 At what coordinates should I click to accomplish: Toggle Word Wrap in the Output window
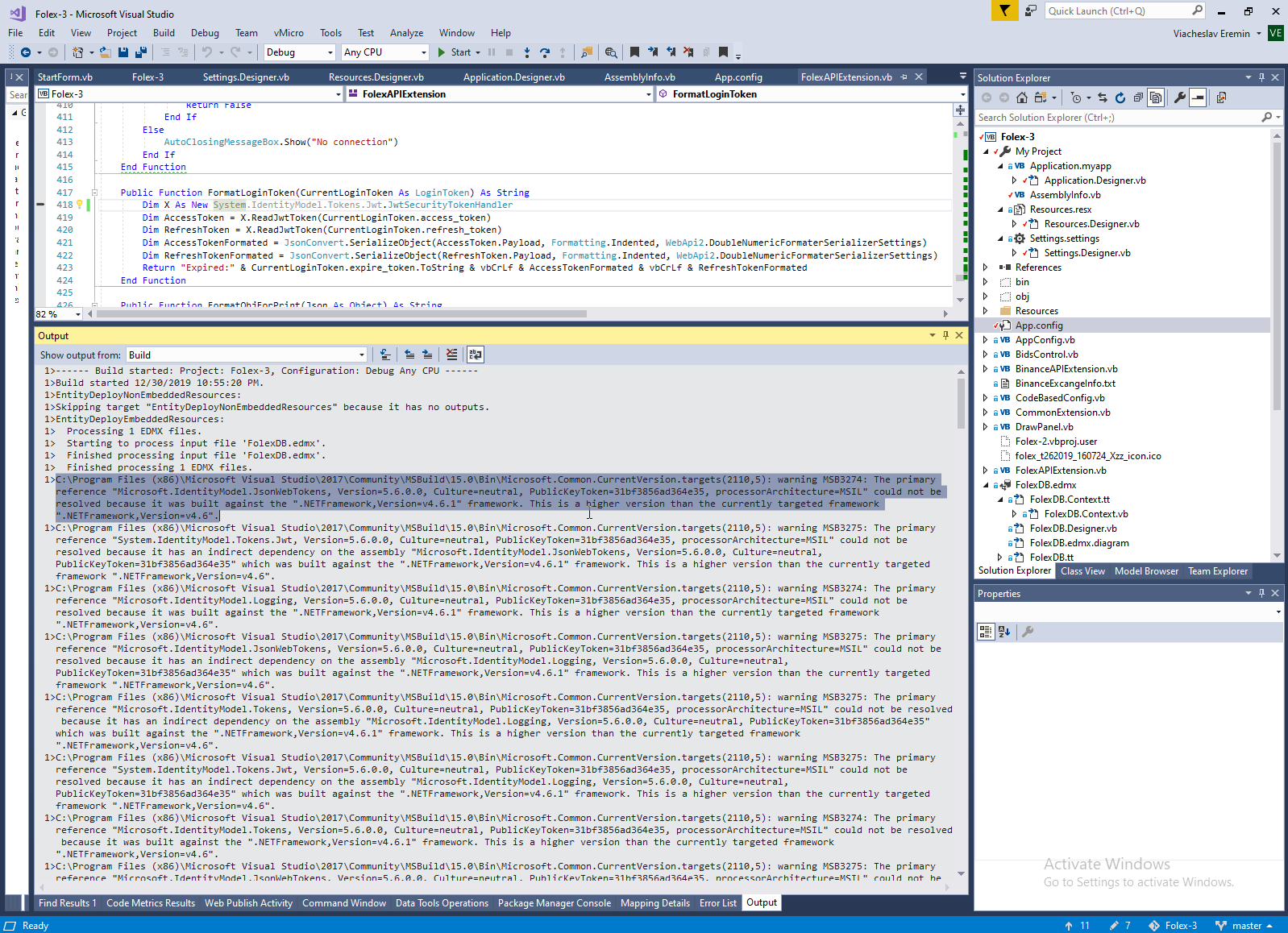point(476,355)
